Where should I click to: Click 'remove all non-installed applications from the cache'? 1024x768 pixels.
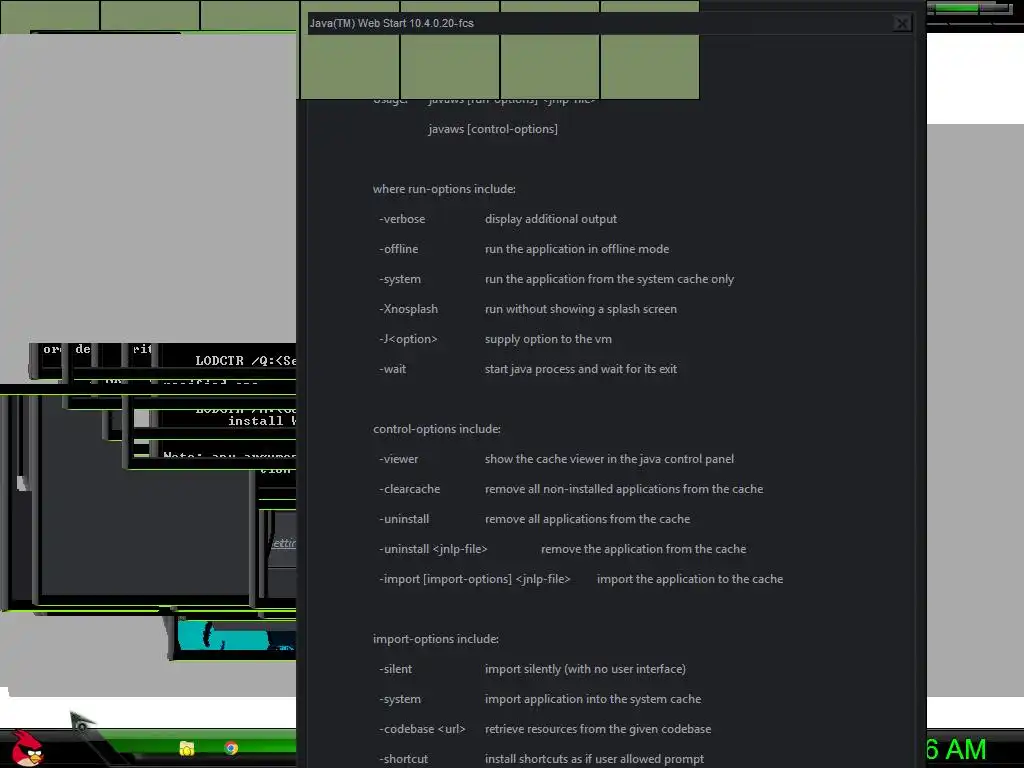[x=624, y=490]
